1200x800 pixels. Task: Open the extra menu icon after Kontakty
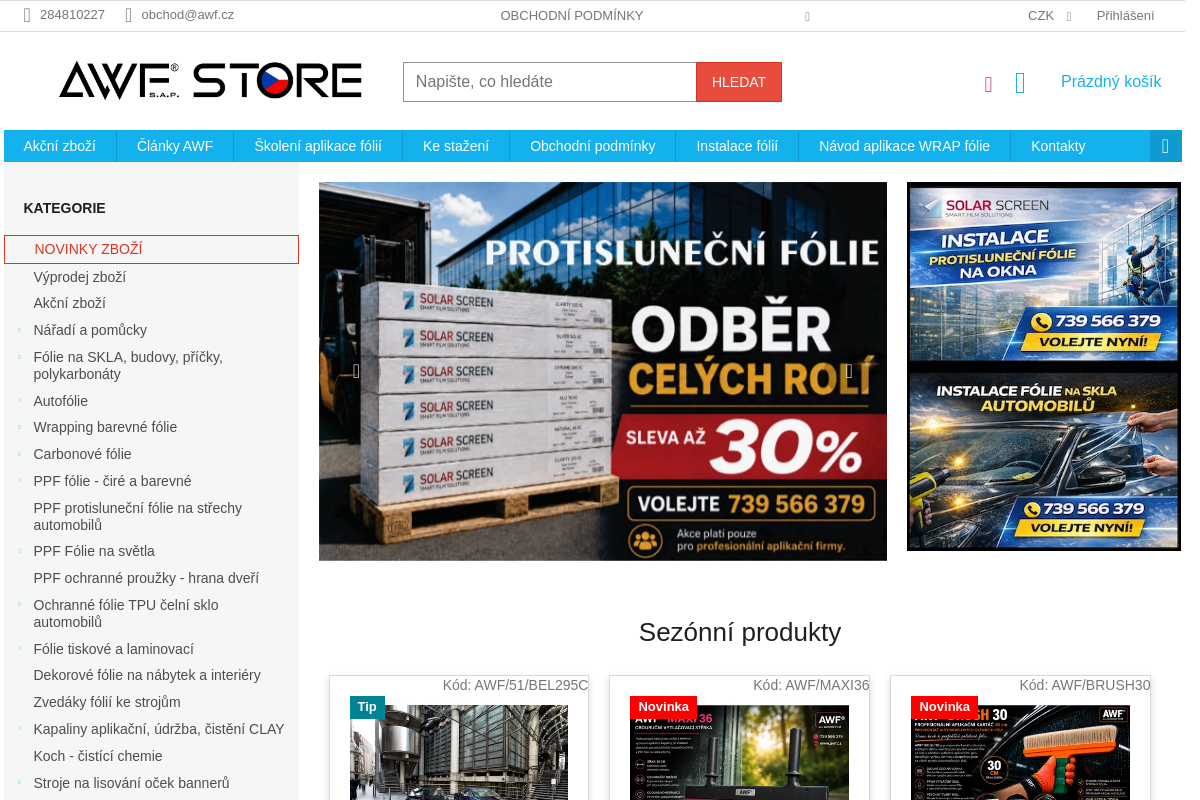[x=1166, y=146]
